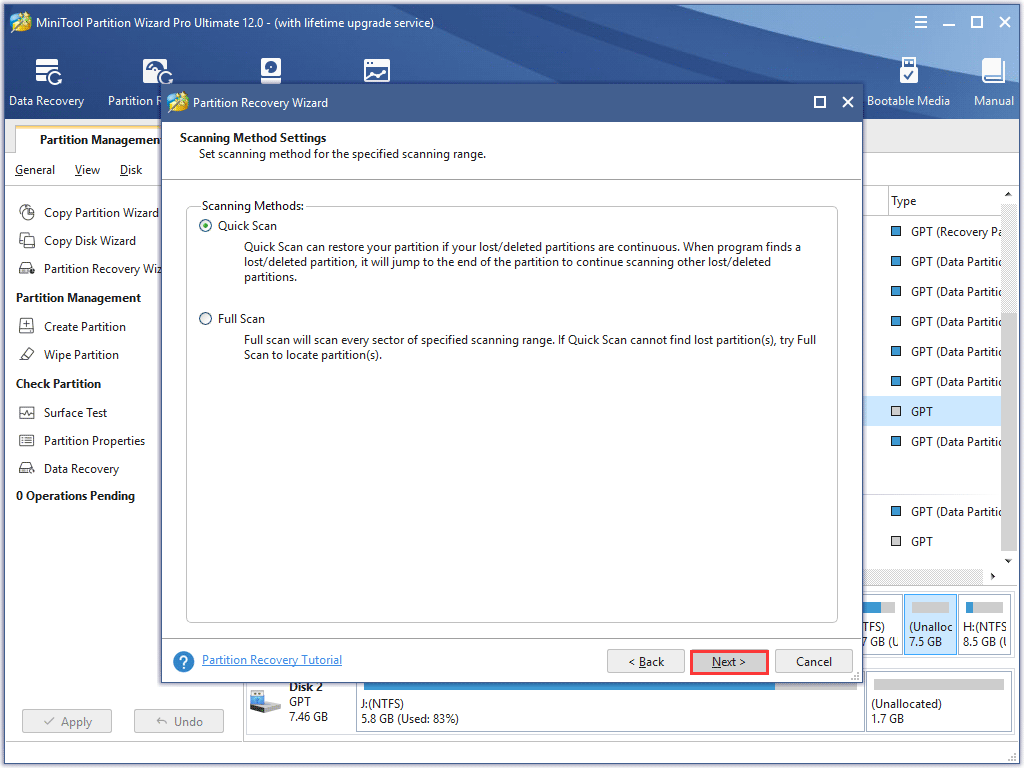1024x768 pixels.
Task: Click Partition Properties icon in sidebar
Action: pos(27,440)
